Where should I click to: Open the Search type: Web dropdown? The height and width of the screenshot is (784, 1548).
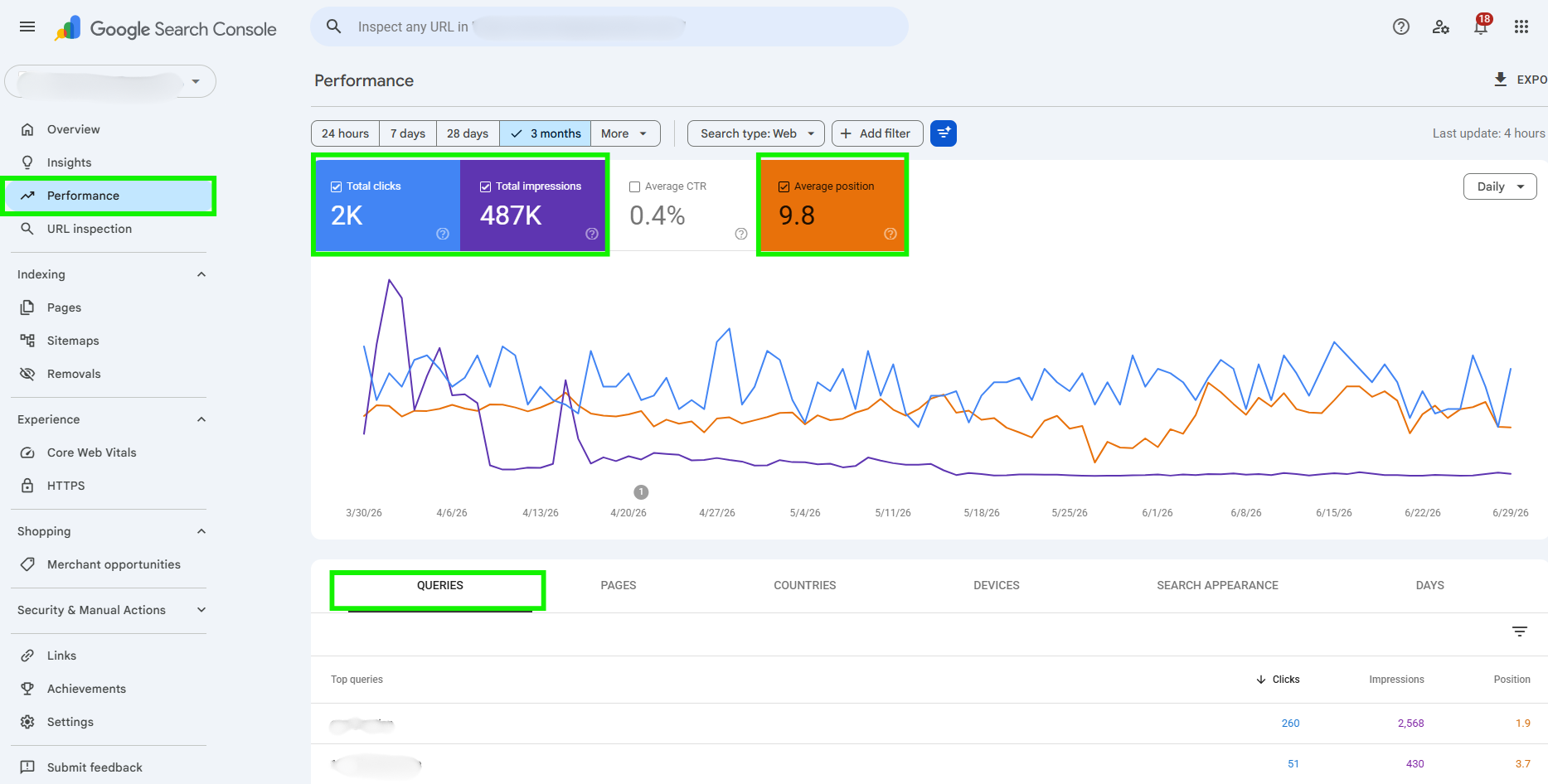pos(756,133)
